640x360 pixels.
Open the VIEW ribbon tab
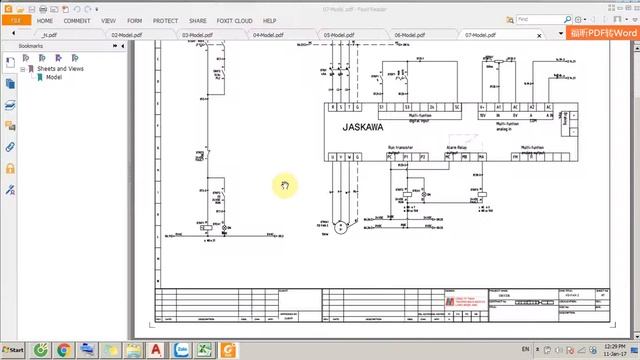(109, 20)
